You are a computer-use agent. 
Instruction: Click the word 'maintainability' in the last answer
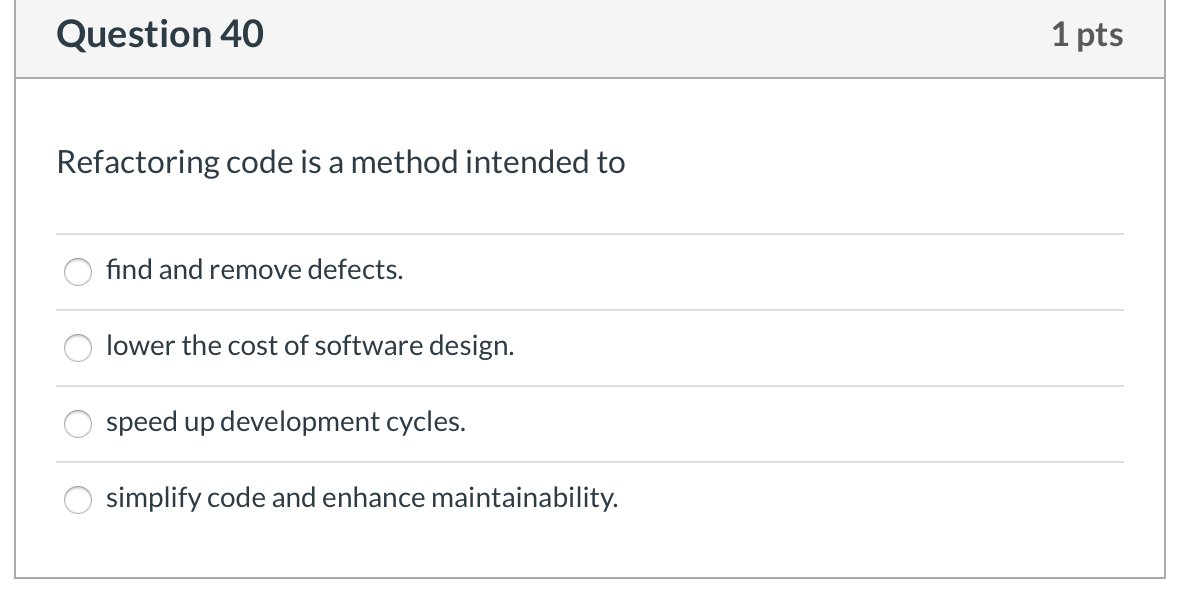click(521, 498)
